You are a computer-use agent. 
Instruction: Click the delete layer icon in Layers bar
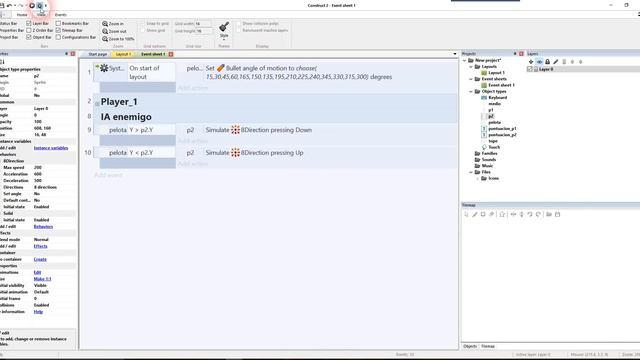(x=564, y=62)
